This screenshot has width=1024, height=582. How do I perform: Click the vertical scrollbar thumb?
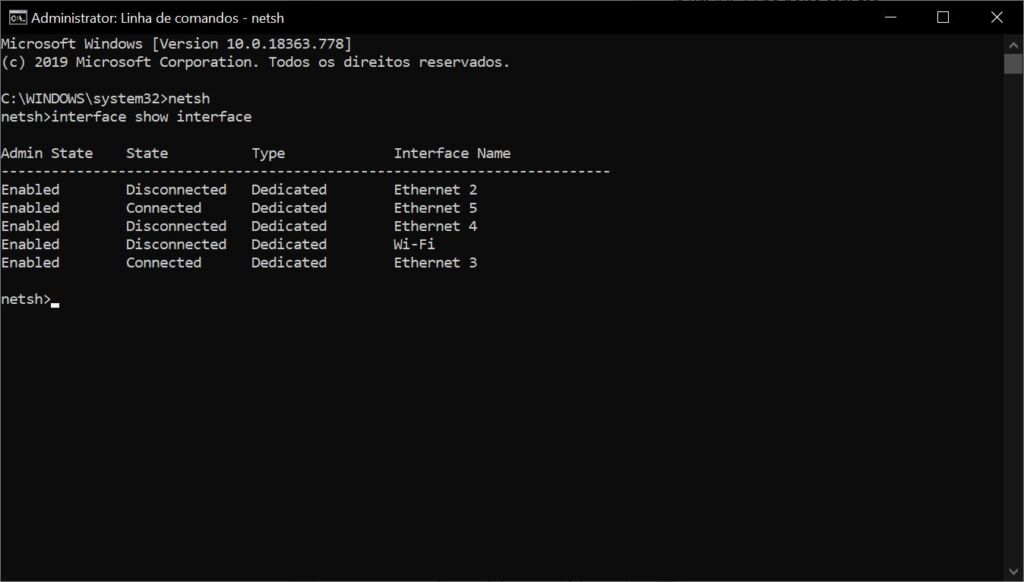point(1013,64)
